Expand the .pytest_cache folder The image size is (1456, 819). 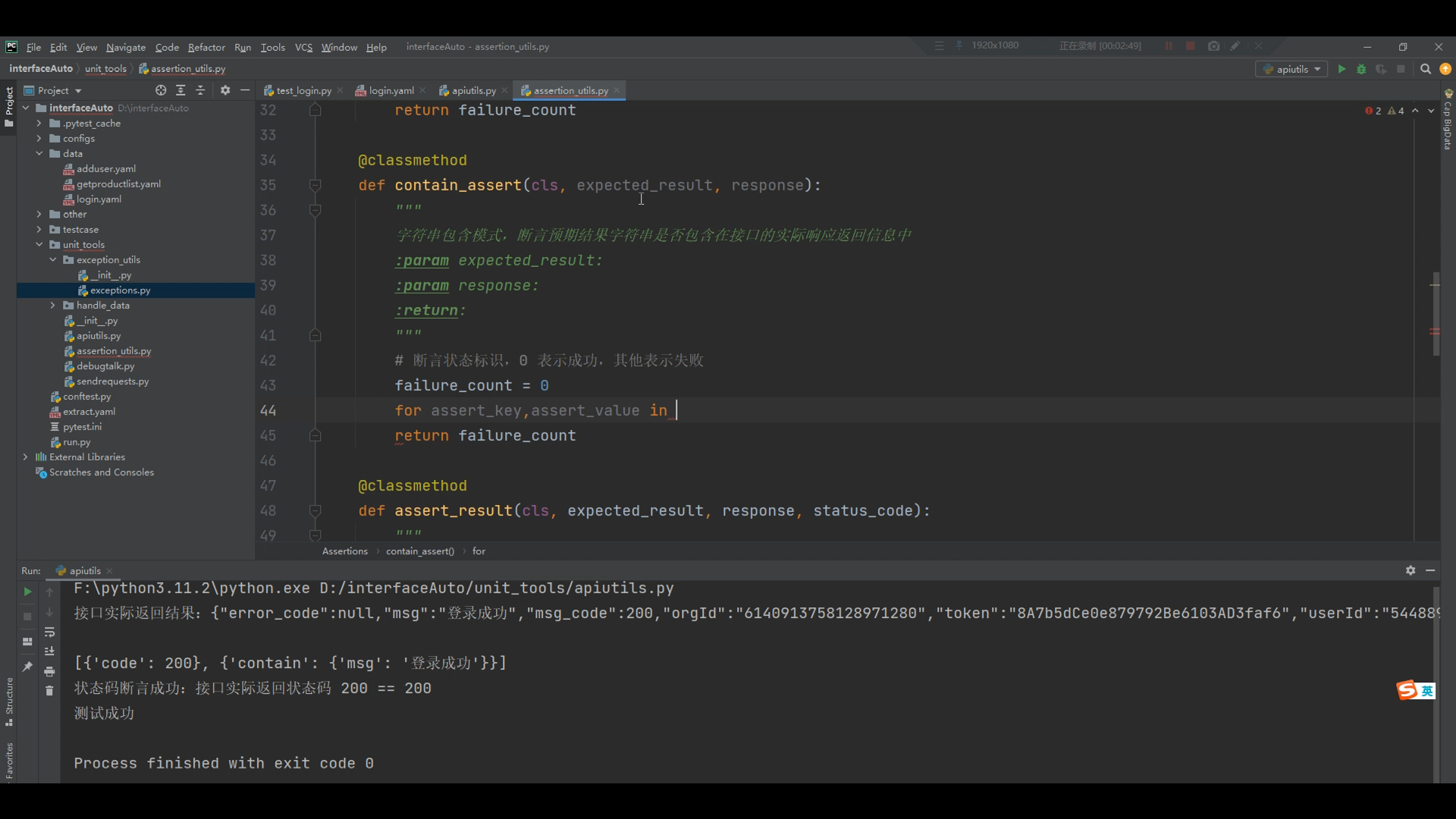39,123
